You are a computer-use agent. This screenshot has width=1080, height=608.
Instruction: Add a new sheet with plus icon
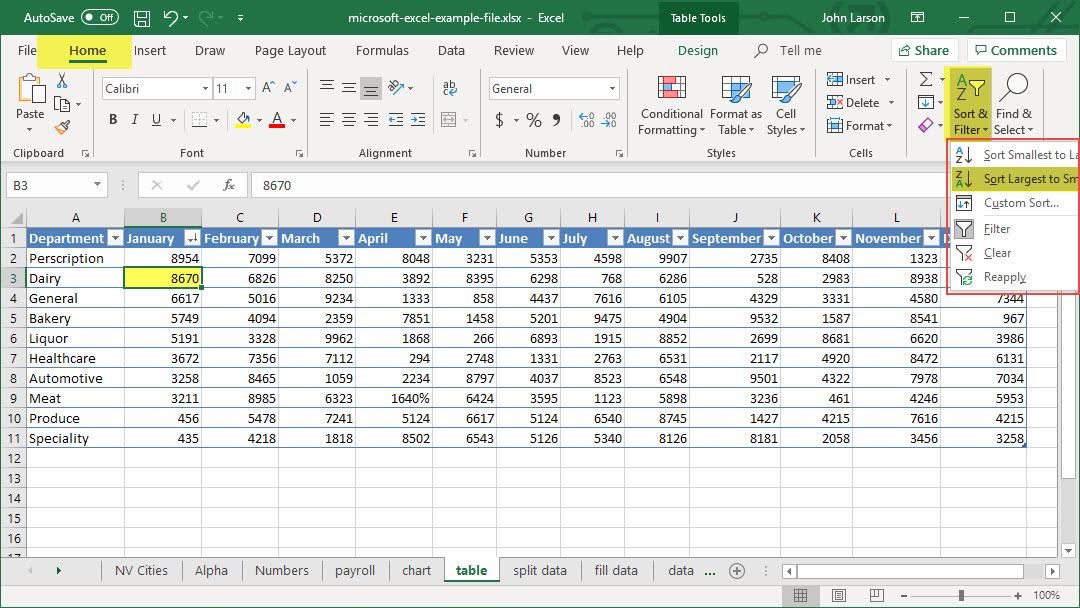(x=737, y=571)
